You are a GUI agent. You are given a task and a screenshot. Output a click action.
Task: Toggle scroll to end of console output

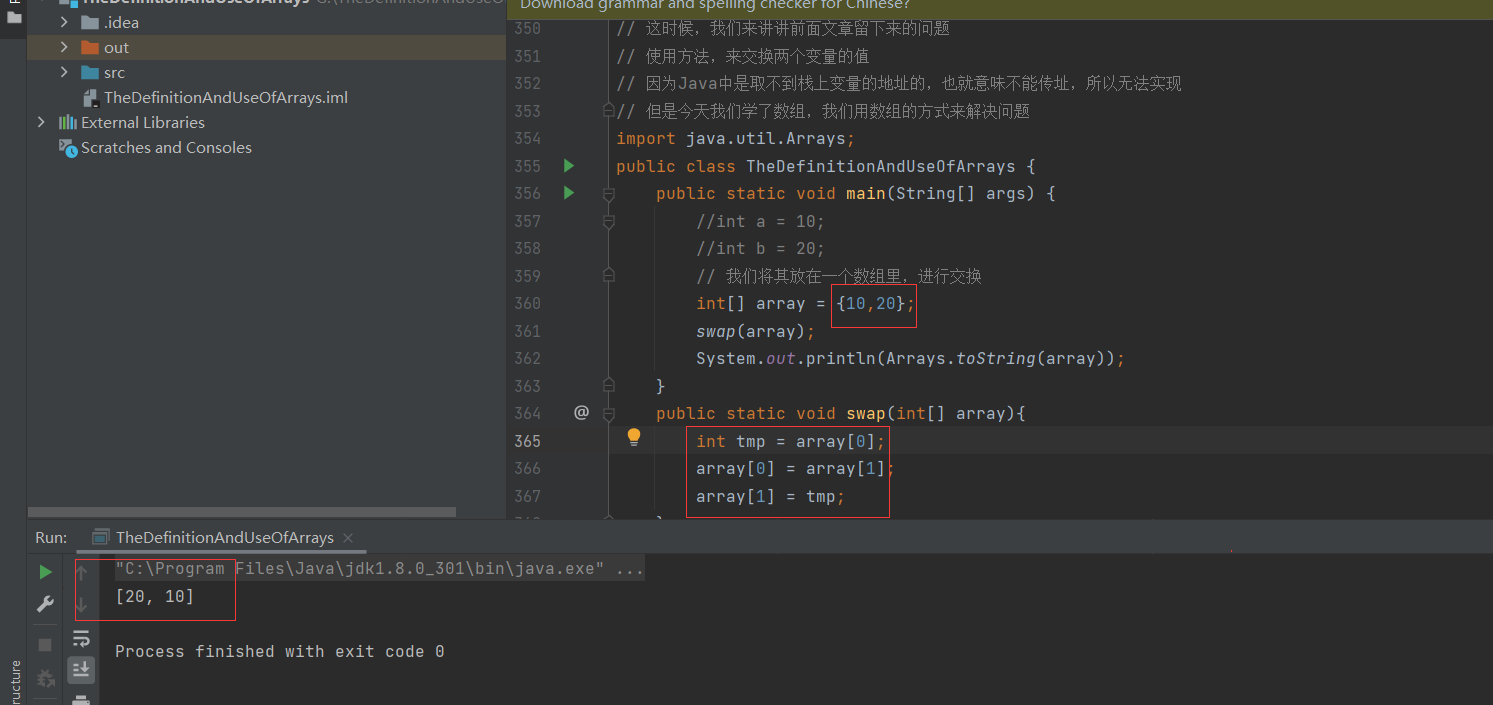[x=82, y=669]
